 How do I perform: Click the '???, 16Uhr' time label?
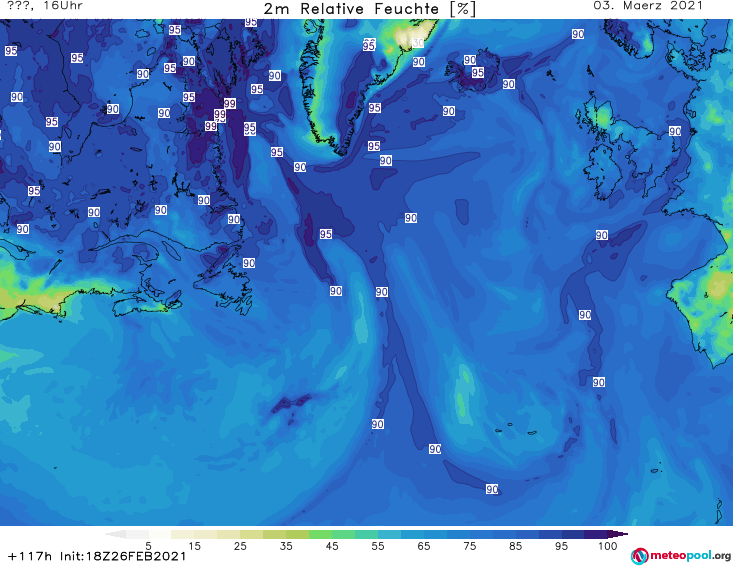tap(46, 6)
